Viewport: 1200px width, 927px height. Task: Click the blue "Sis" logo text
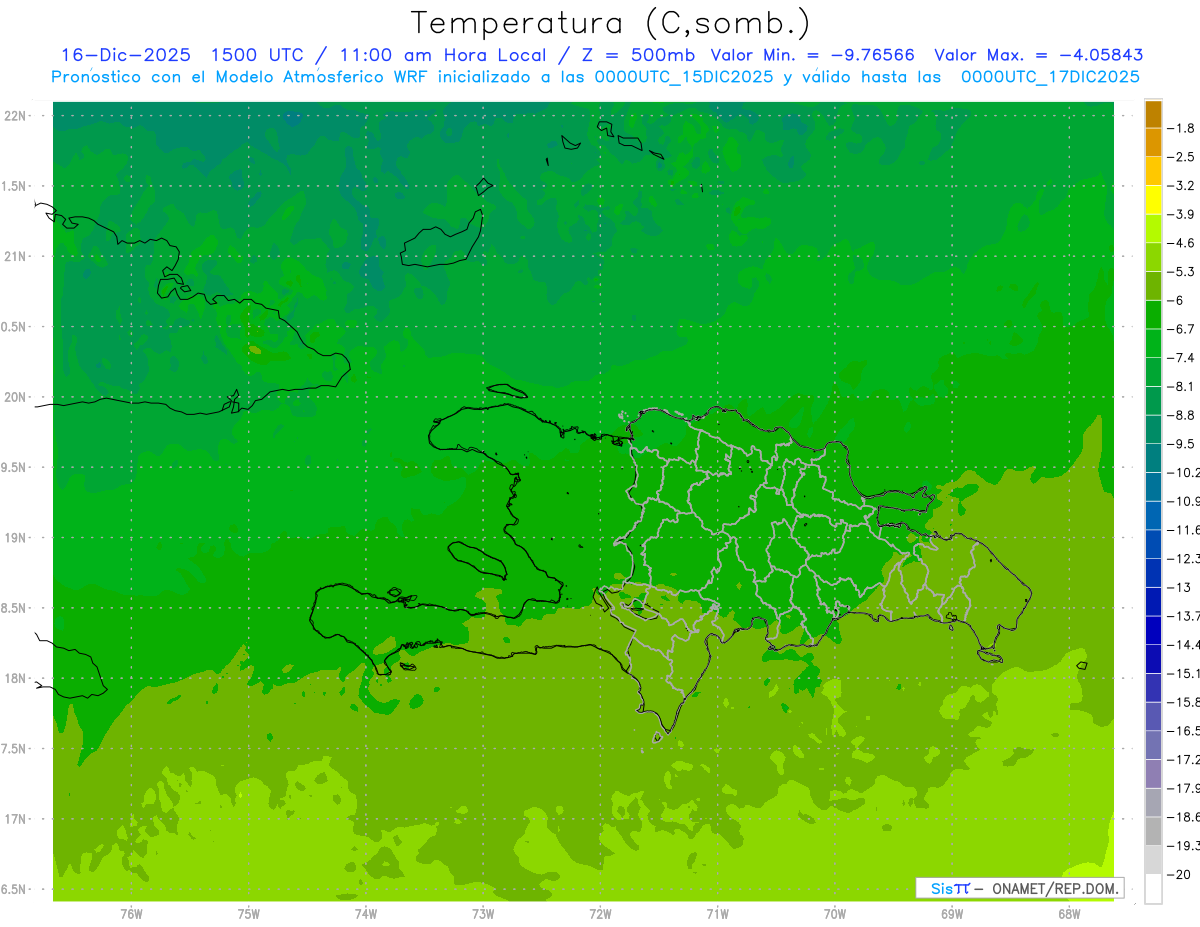click(942, 888)
